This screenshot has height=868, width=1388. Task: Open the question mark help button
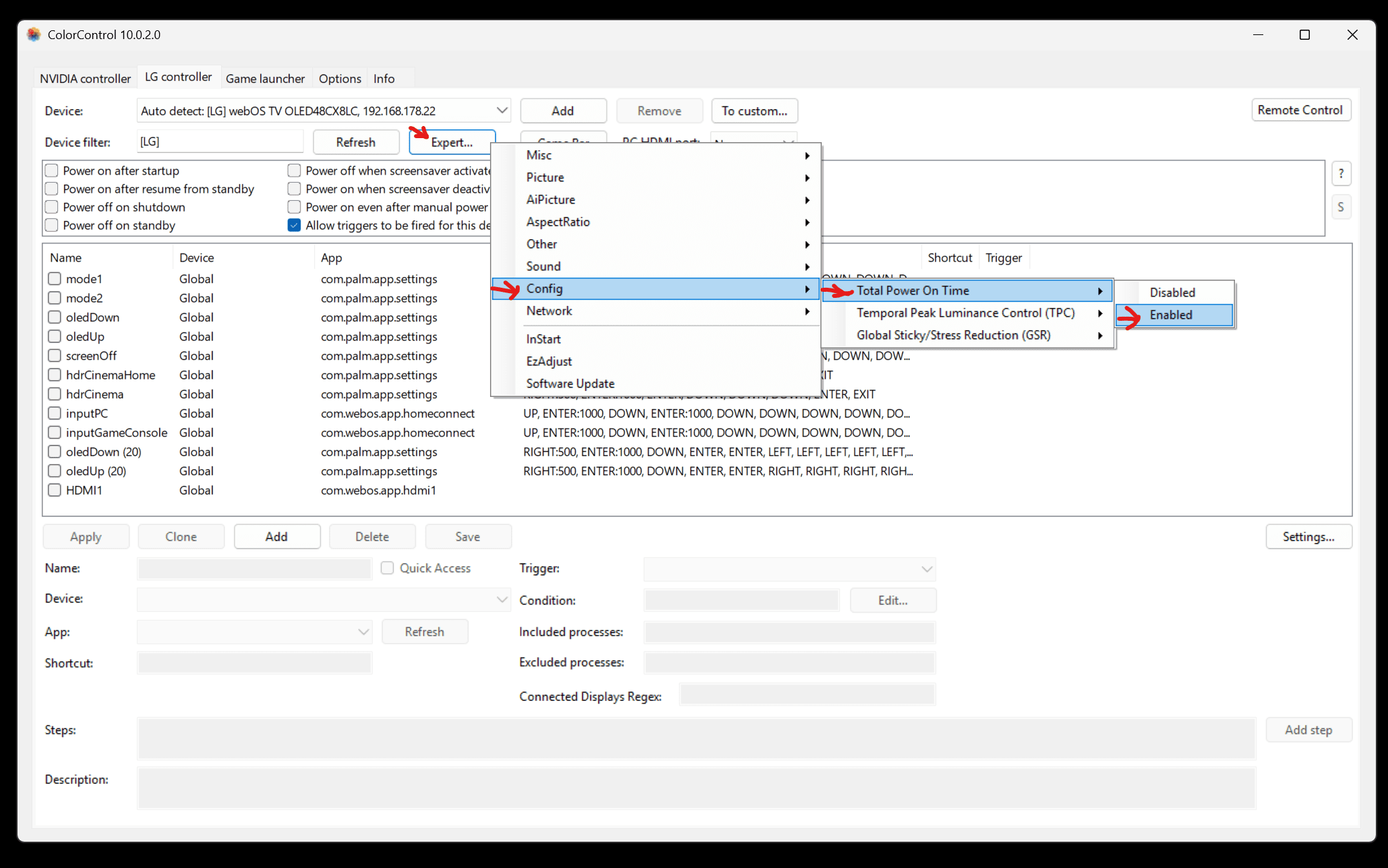1341,174
